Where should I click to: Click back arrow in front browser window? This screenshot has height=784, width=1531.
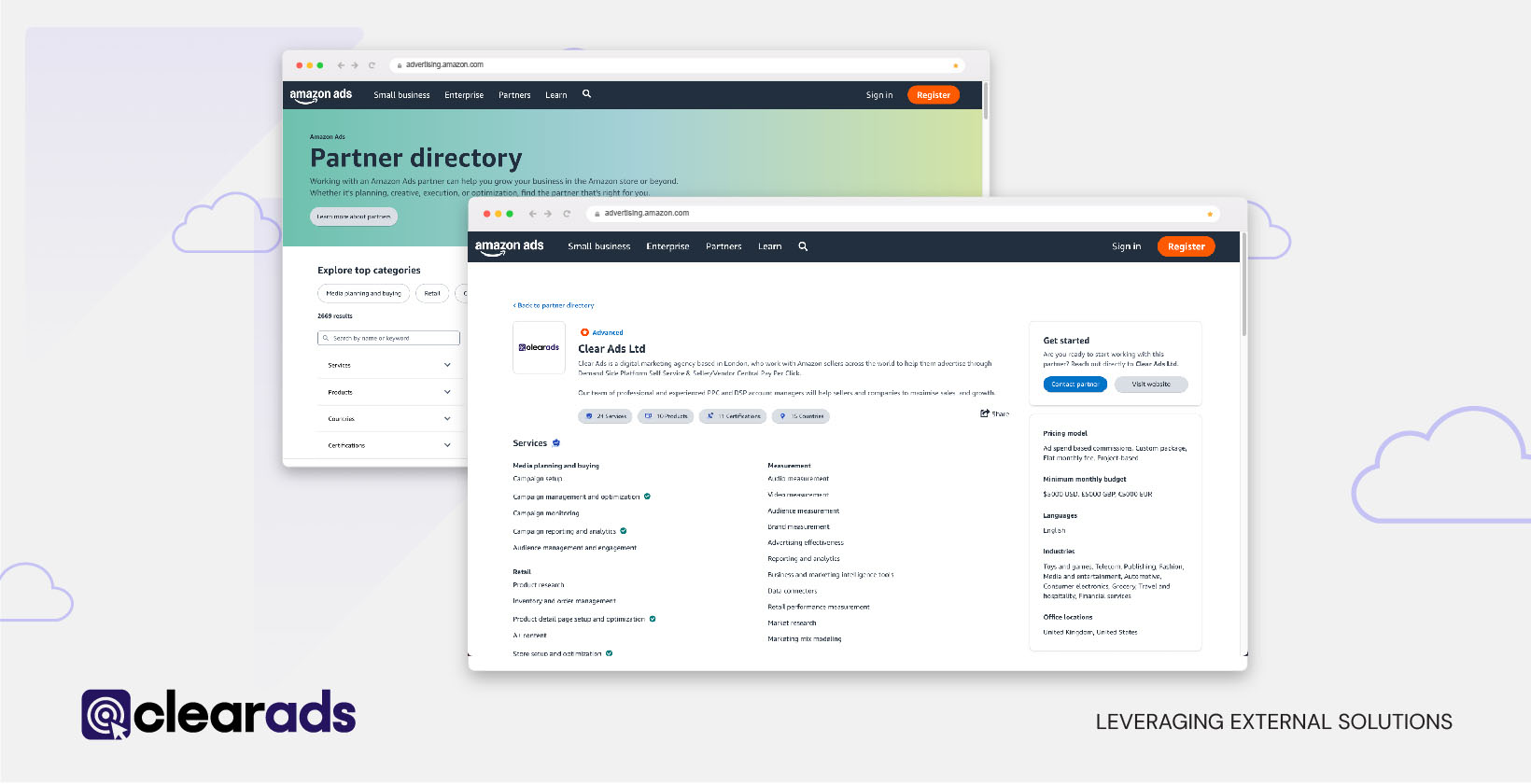pyautogui.click(x=532, y=214)
